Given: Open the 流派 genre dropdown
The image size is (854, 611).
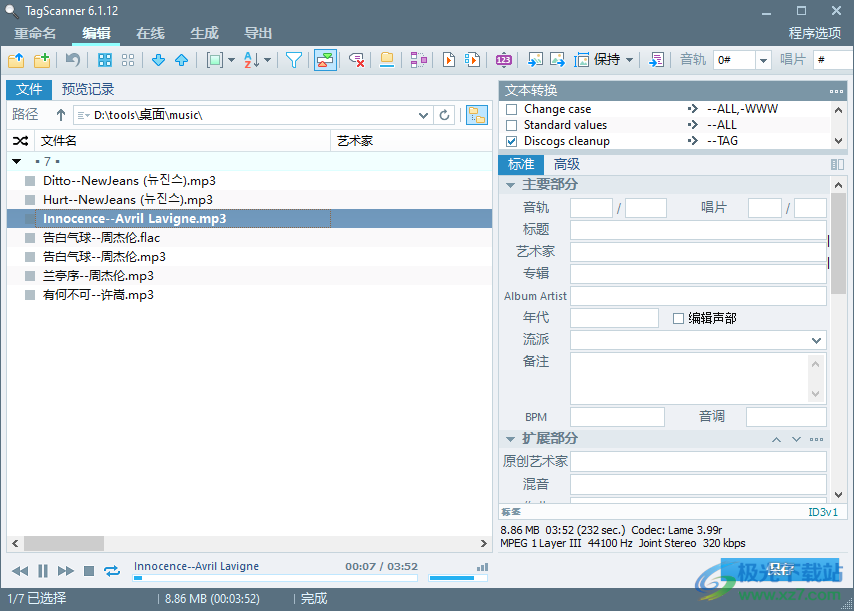Looking at the screenshot, I should [817, 339].
